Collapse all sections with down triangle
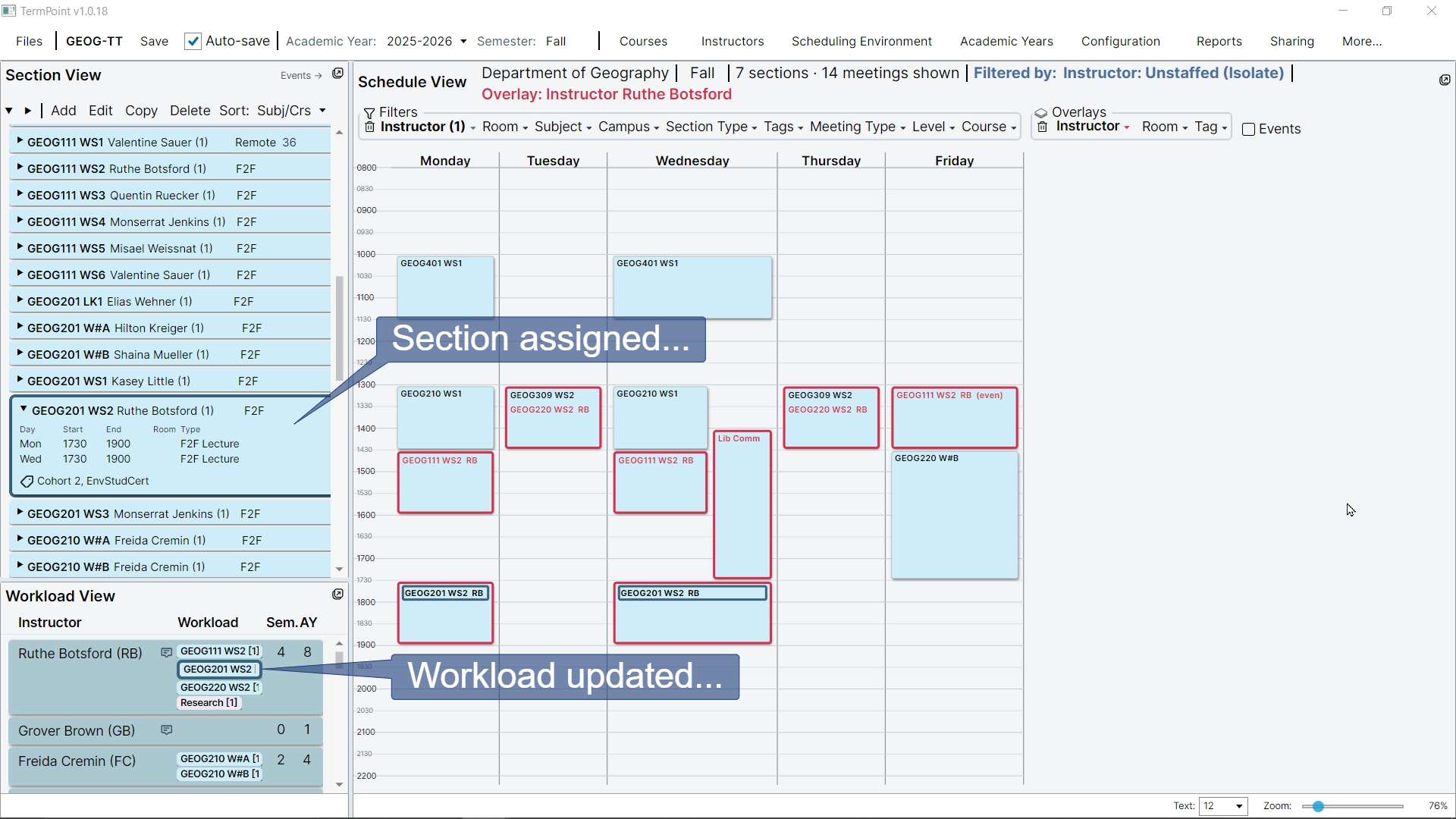 coord(9,111)
